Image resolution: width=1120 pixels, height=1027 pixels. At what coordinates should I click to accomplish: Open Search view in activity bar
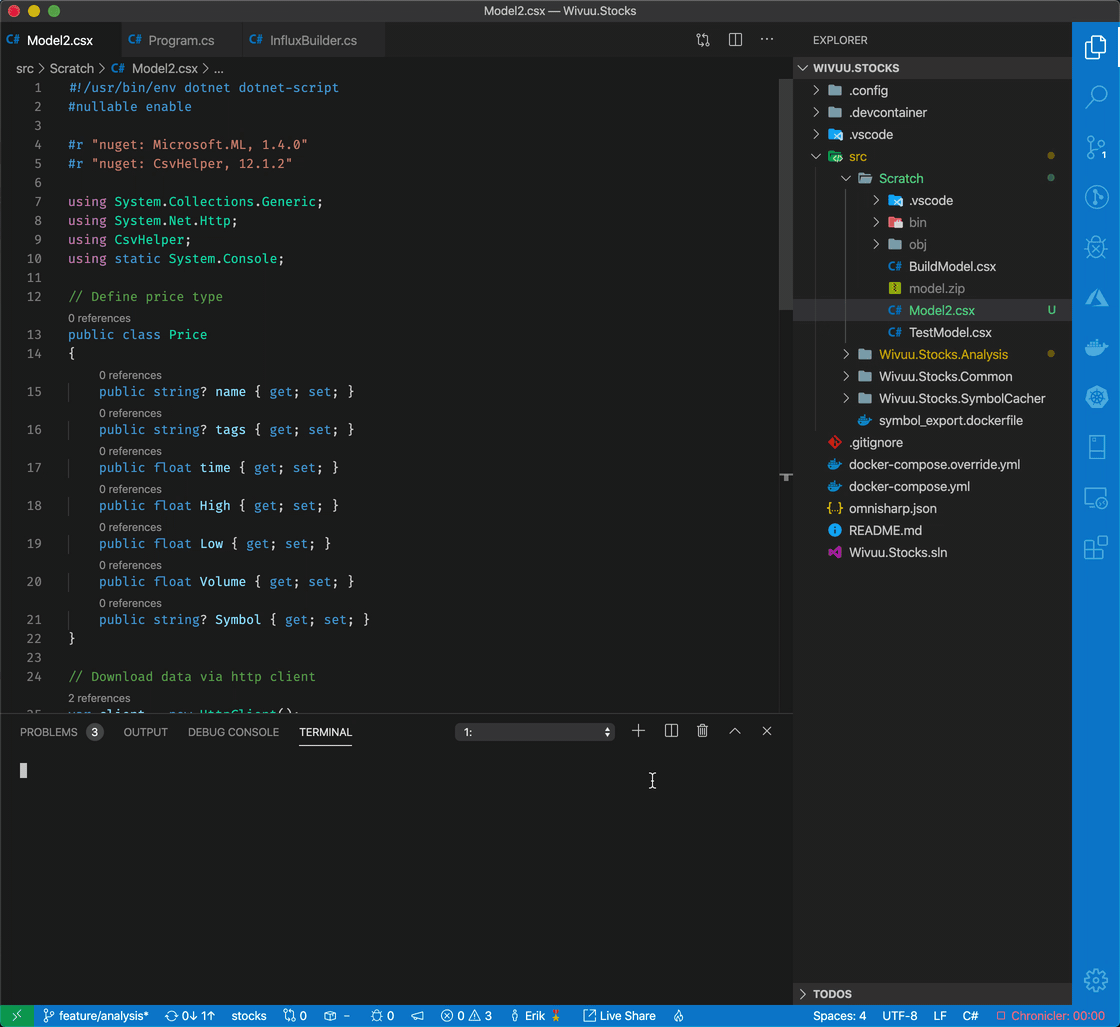click(1096, 96)
